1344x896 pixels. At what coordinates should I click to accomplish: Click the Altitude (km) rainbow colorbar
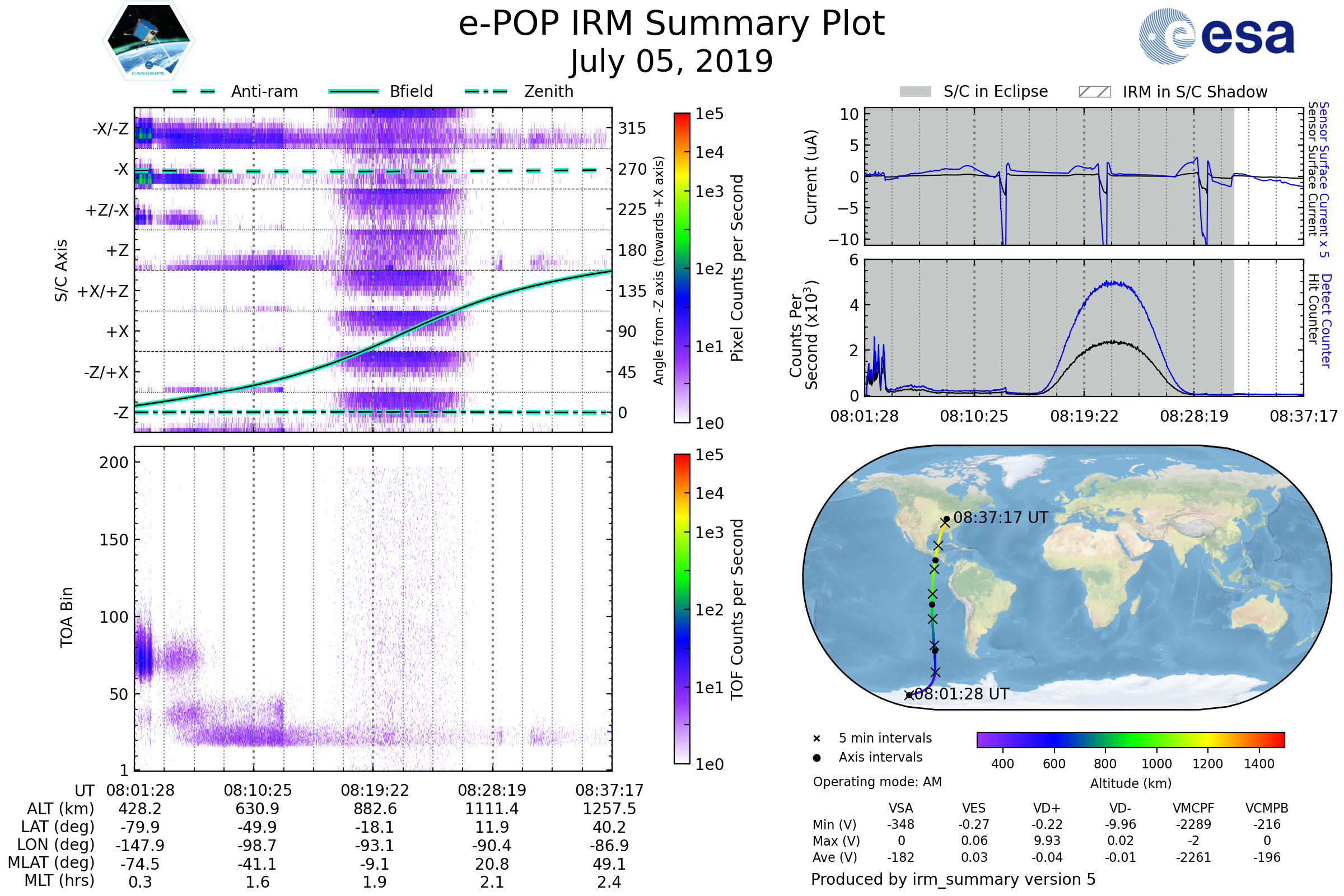(x=1130, y=739)
